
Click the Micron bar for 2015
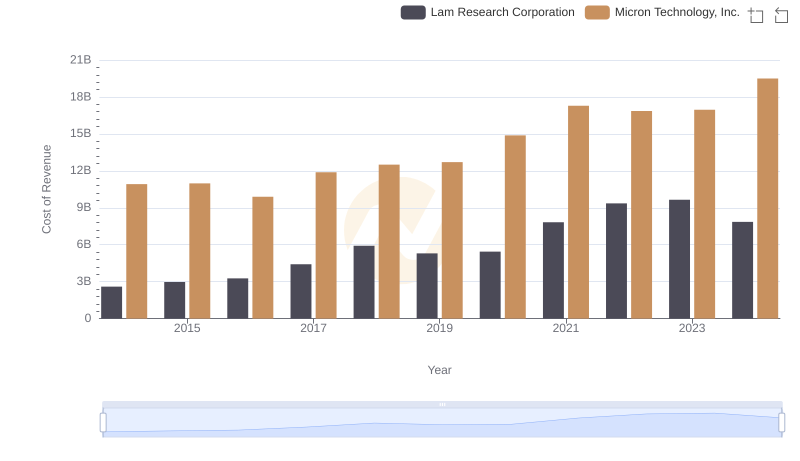199,251
